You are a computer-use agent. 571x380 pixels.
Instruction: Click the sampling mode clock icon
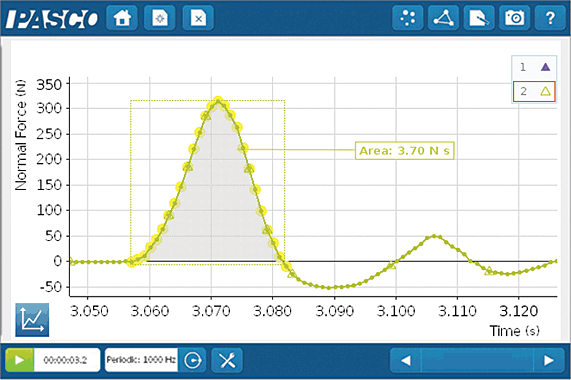[192, 360]
